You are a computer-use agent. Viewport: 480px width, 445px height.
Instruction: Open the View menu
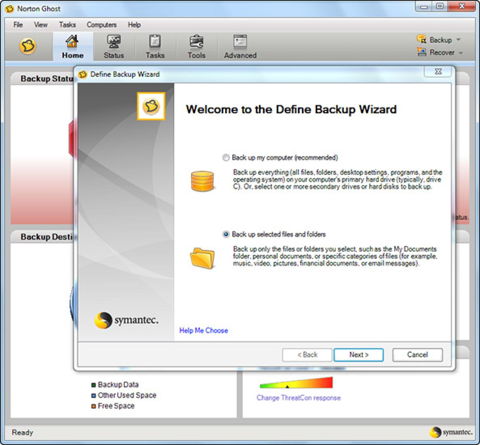[x=41, y=25]
